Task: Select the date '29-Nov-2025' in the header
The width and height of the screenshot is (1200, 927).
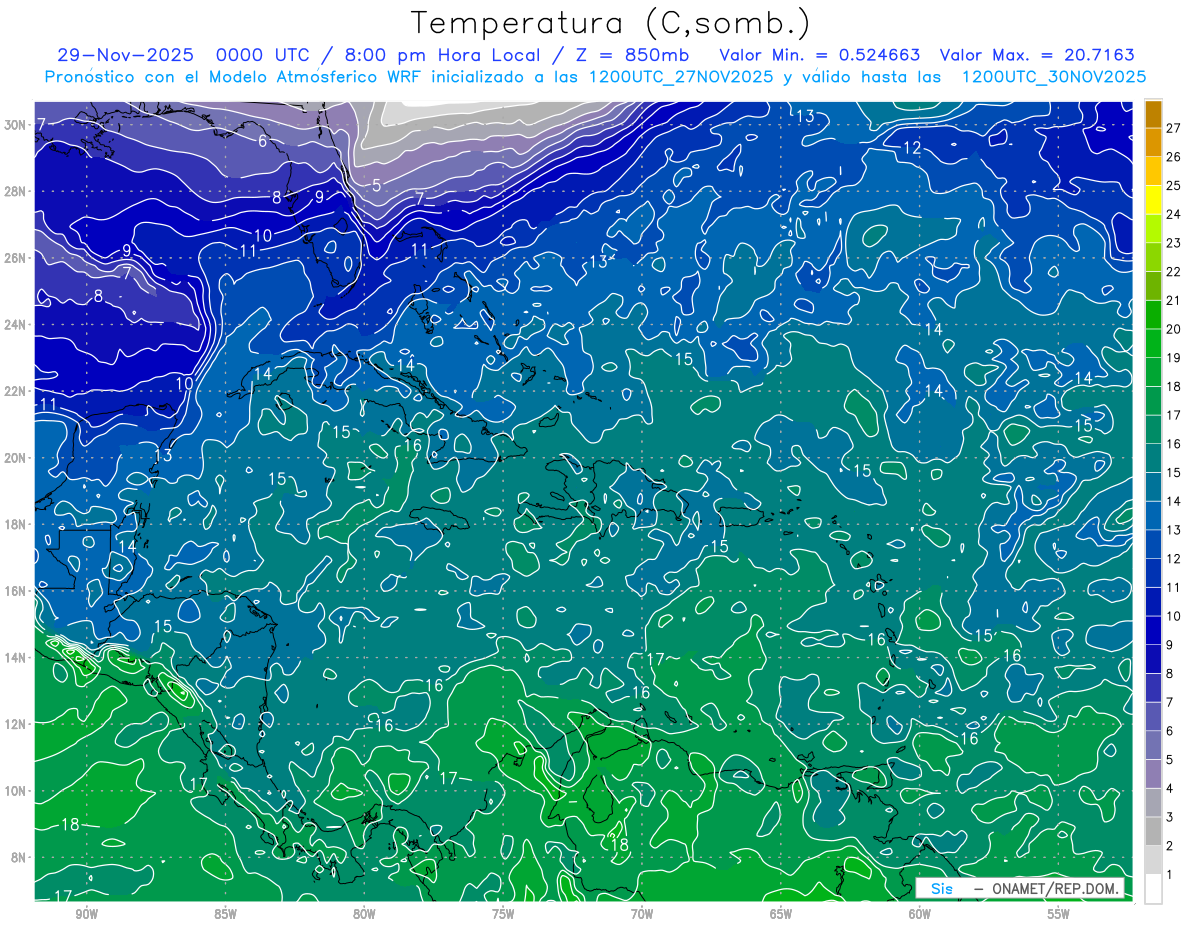Action: [x=124, y=55]
